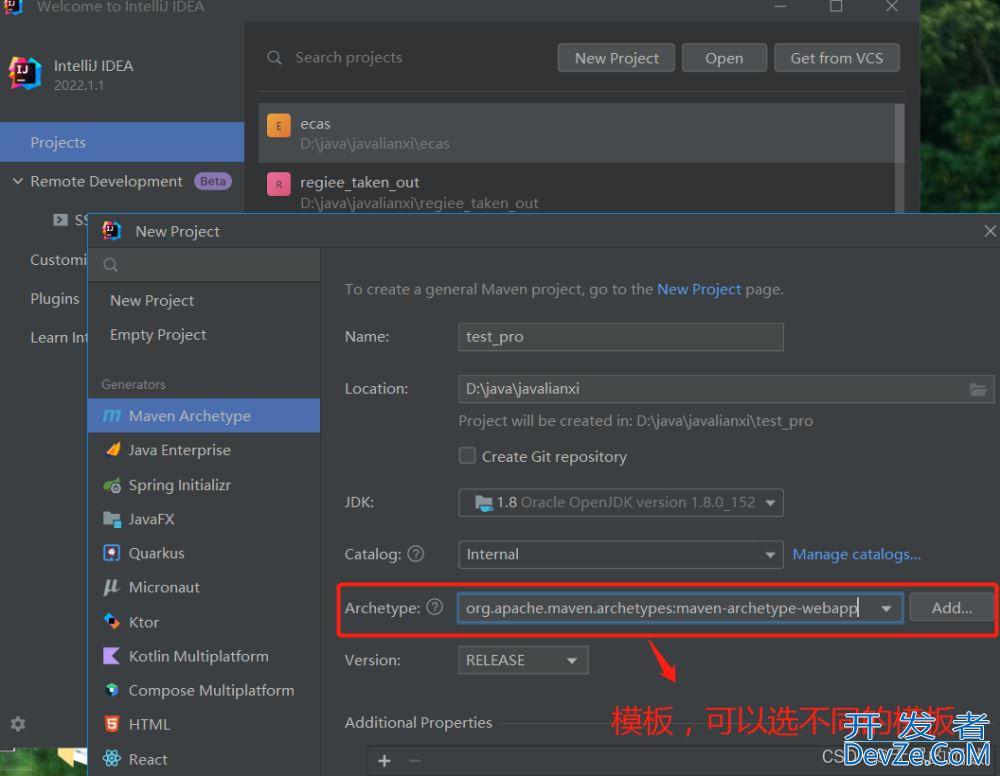Viewport: 1000px width, 776px height.
Task: Open settings gear in Welcome window
Action: pyautogui.click(x=18, y=724)
